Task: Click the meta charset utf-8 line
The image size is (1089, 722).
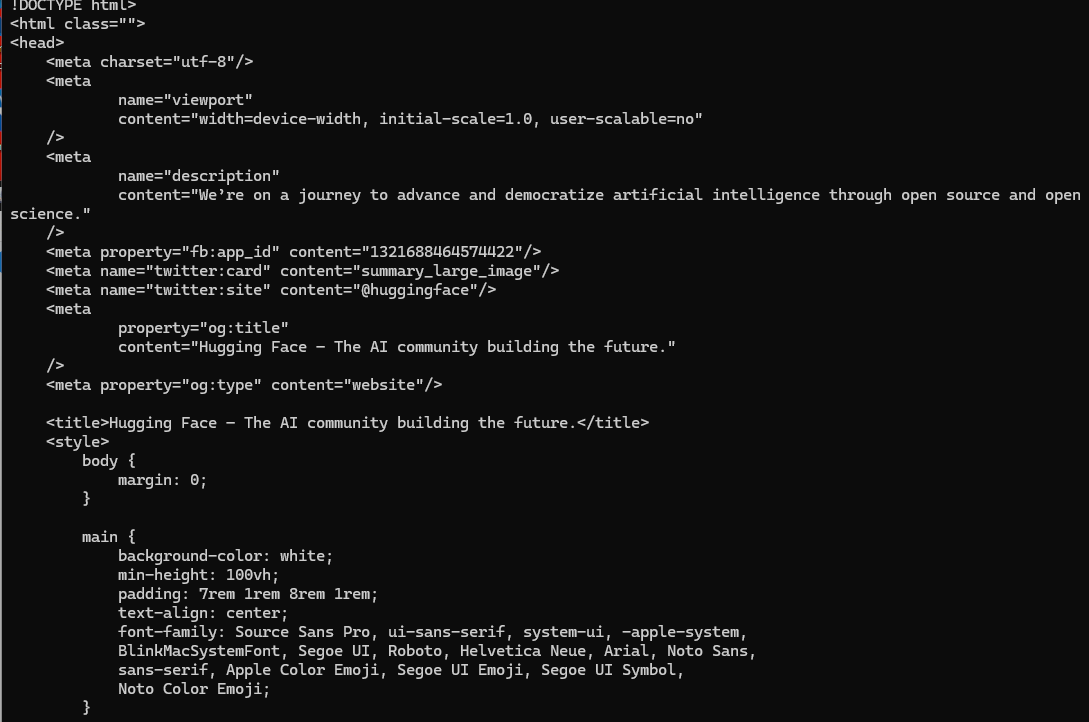Action: tap(149, 62)
